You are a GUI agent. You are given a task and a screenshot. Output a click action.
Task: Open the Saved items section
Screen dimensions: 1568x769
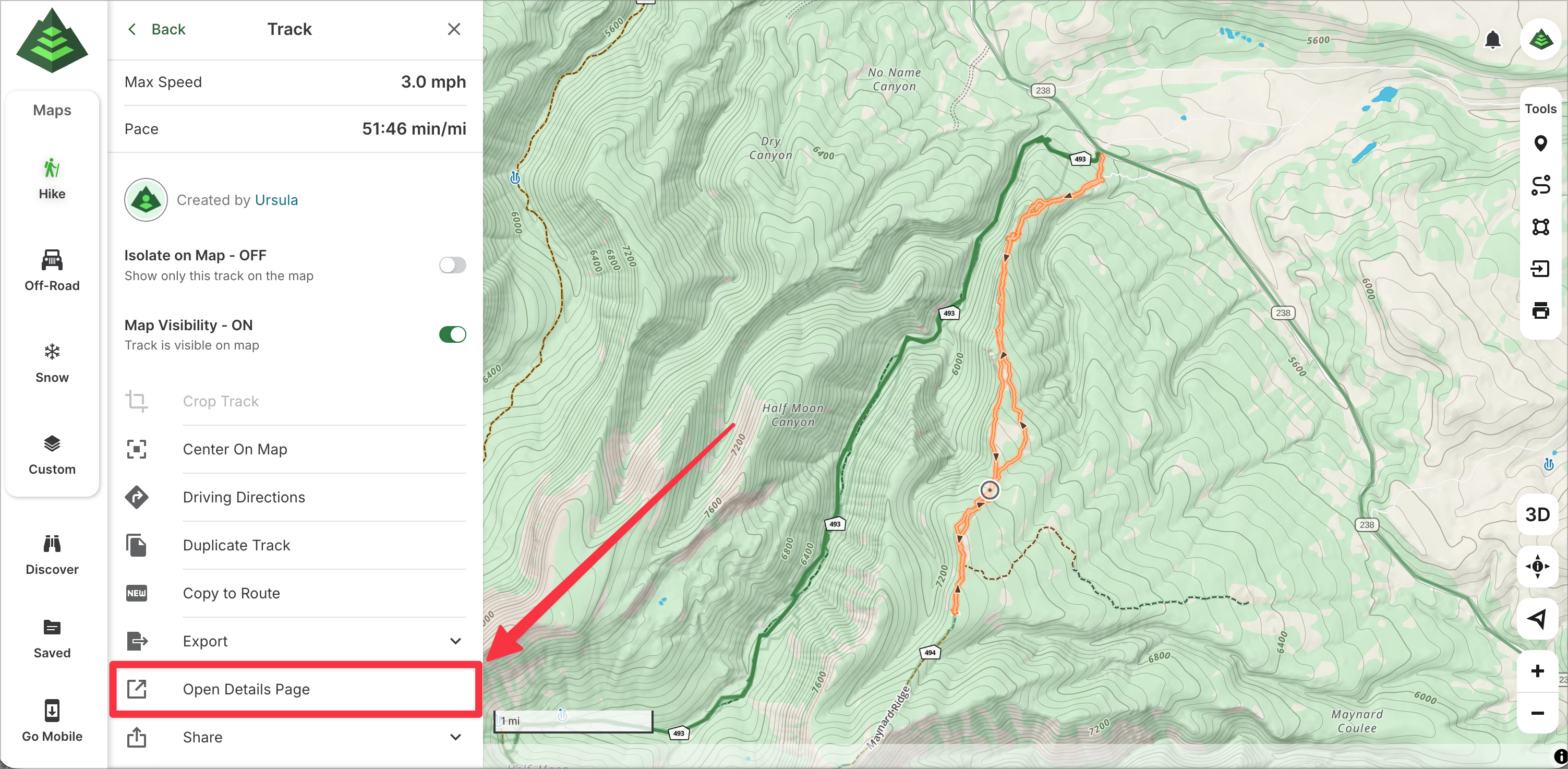[52, 638]
